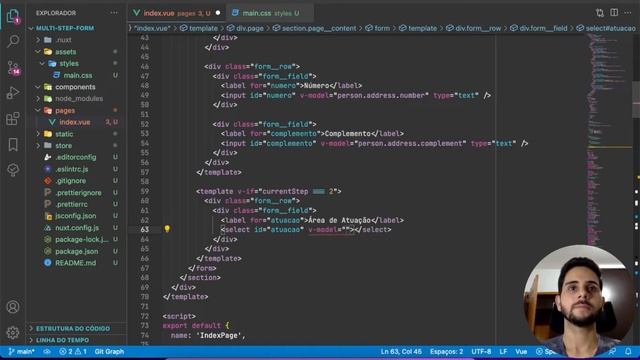This screenshot has height=360, width=640.
Task: Switch to the index.vue editor tab
Action: (x=176, y=13)
